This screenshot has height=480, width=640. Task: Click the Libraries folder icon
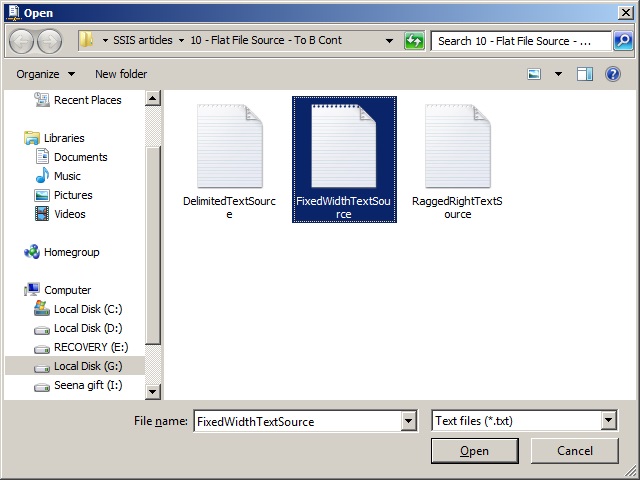coord(31,138)
